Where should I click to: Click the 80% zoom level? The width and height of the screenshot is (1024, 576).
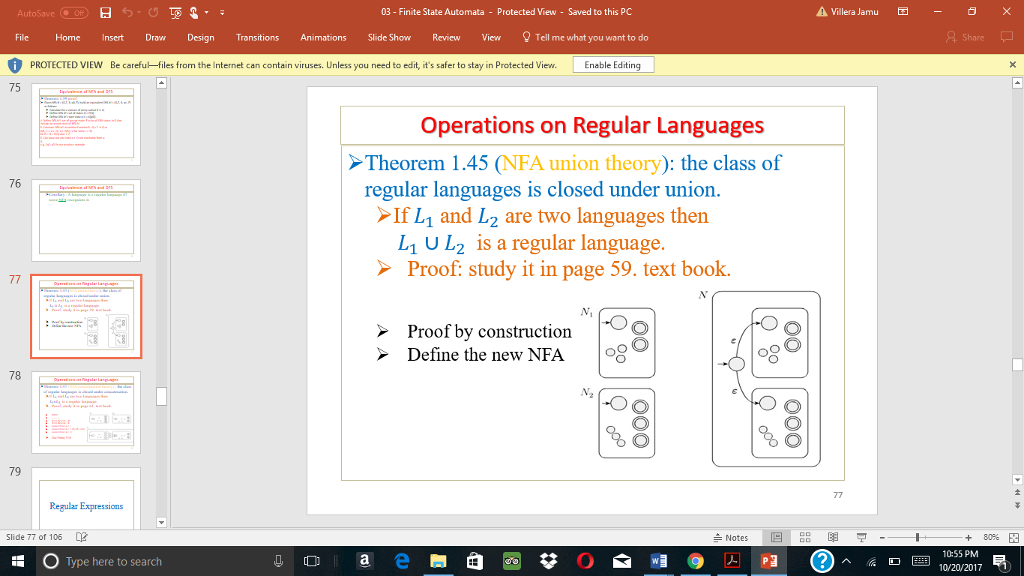[x=991, y=537]
